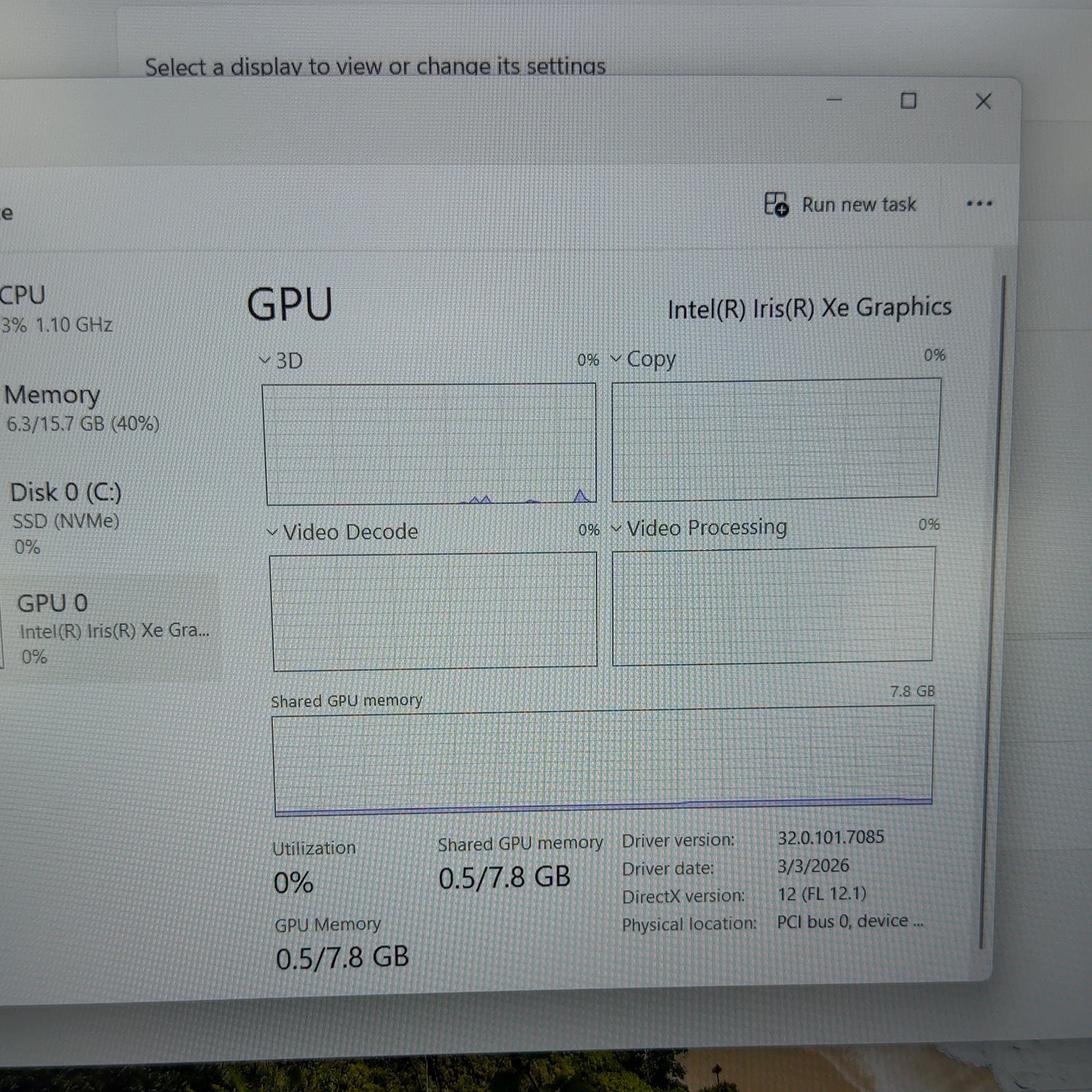Open the Video Decode engine dropdown
This screenshot has width=1092, height=1092.
click(272, 532)
